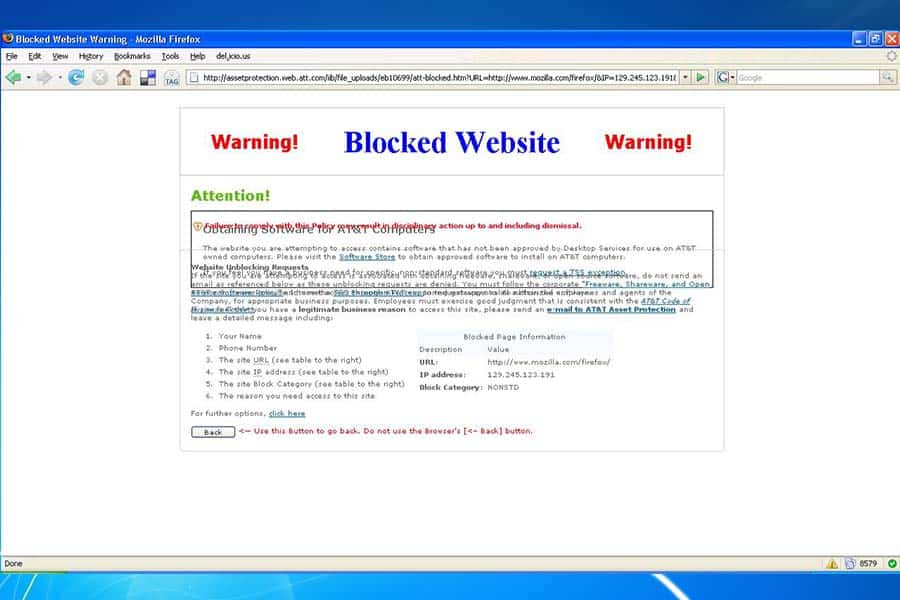
Task: Open the Bookmarks menu
Action: (x=132, y=56)
